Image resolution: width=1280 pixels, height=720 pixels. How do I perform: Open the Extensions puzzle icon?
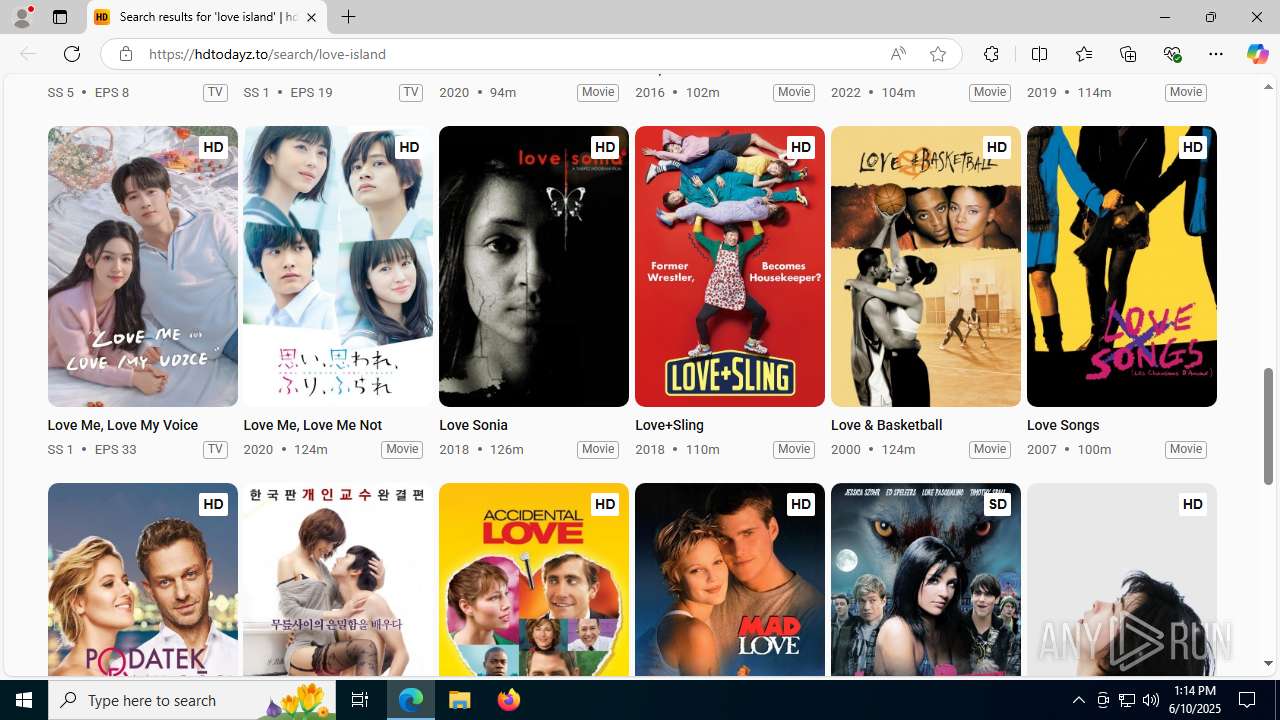pos(991,54)
